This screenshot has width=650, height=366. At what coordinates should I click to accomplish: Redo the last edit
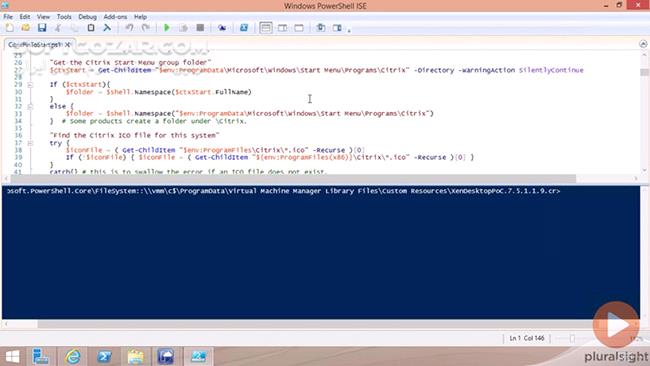[146, 28]
